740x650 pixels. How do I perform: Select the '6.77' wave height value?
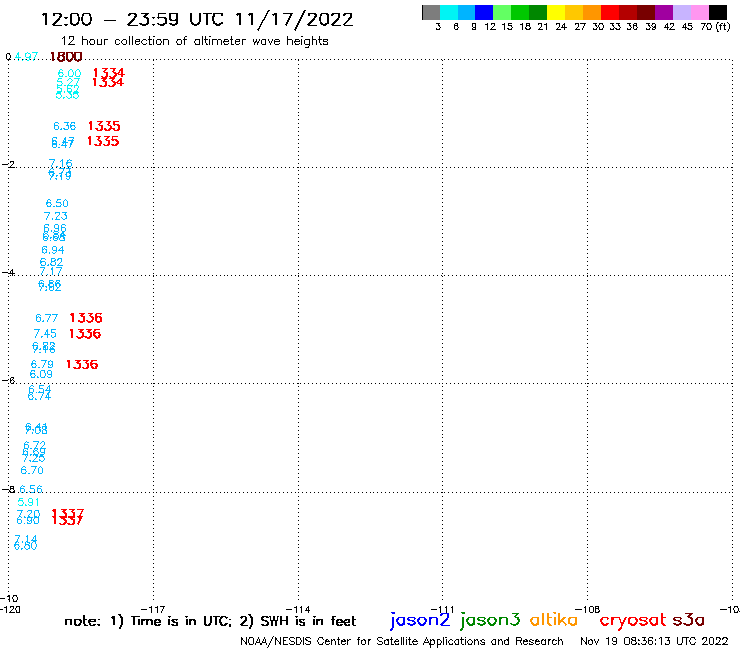[47, 319]
